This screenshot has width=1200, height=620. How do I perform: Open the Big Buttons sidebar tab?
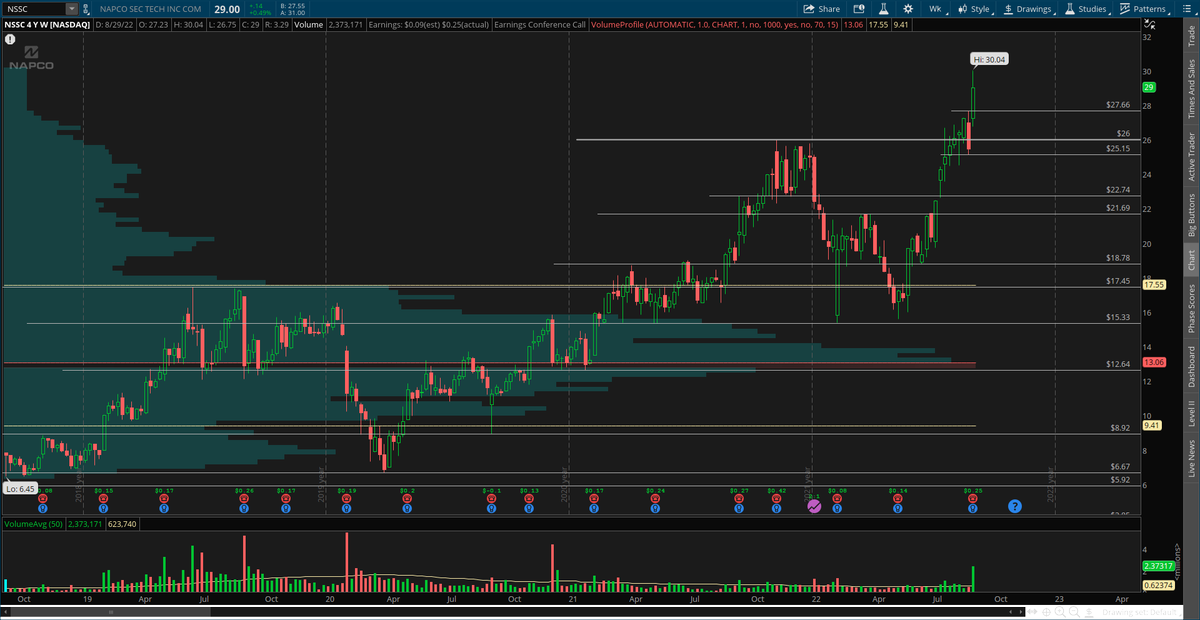(1190, 215)
